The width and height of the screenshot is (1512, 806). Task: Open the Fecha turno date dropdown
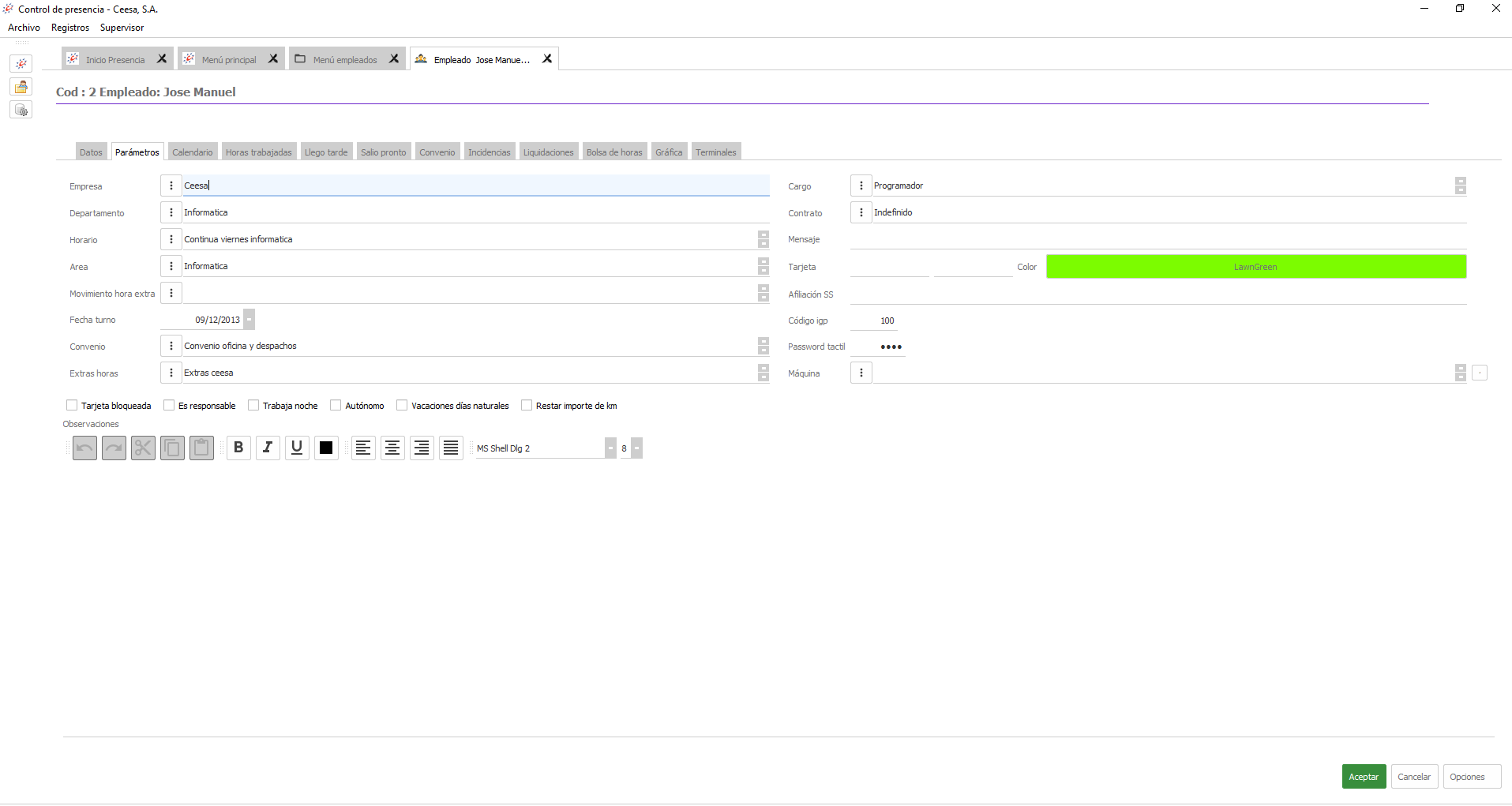[x=249, y=320]
